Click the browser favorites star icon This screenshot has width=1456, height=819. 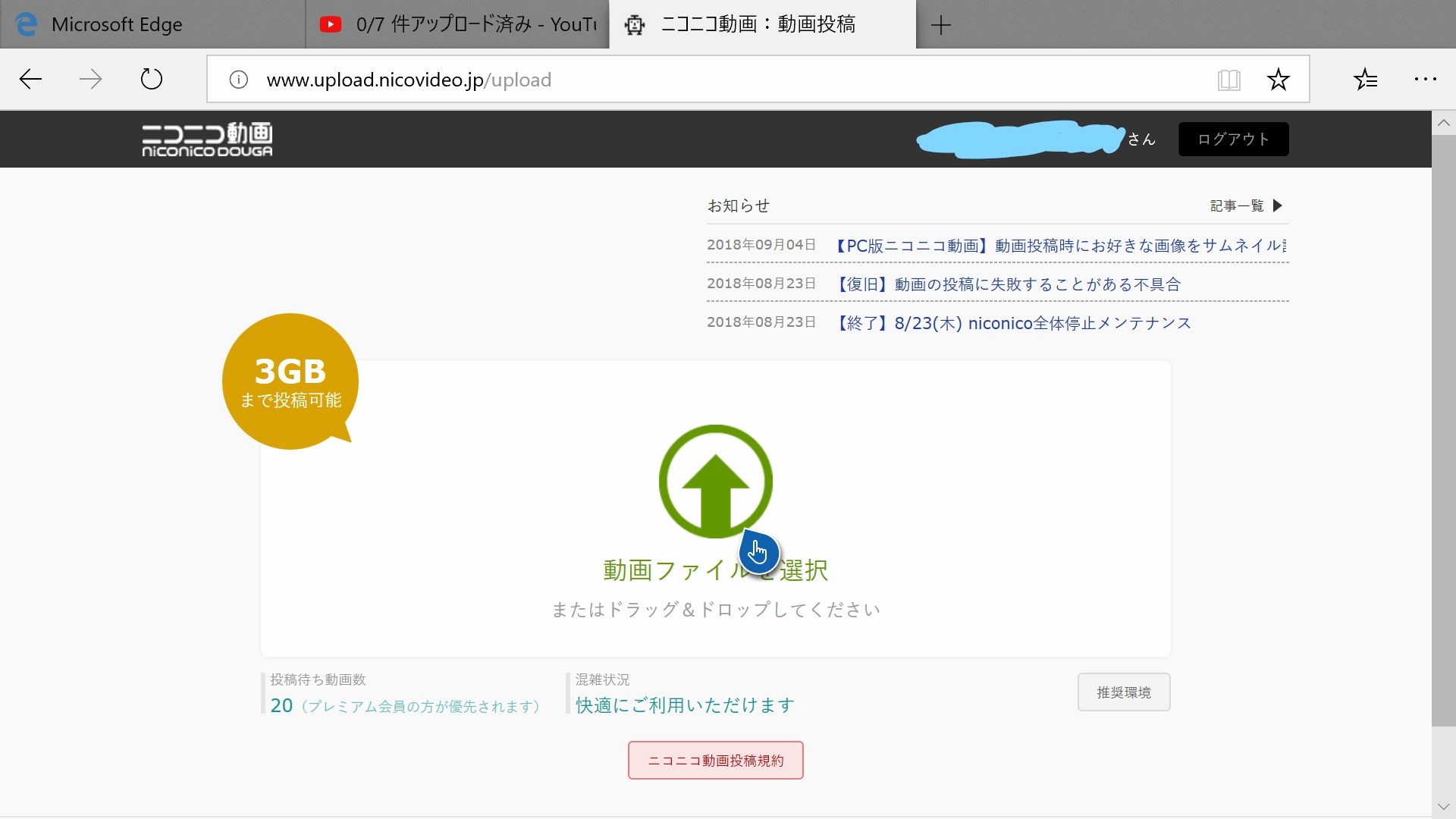click(x=1279, y=79)
